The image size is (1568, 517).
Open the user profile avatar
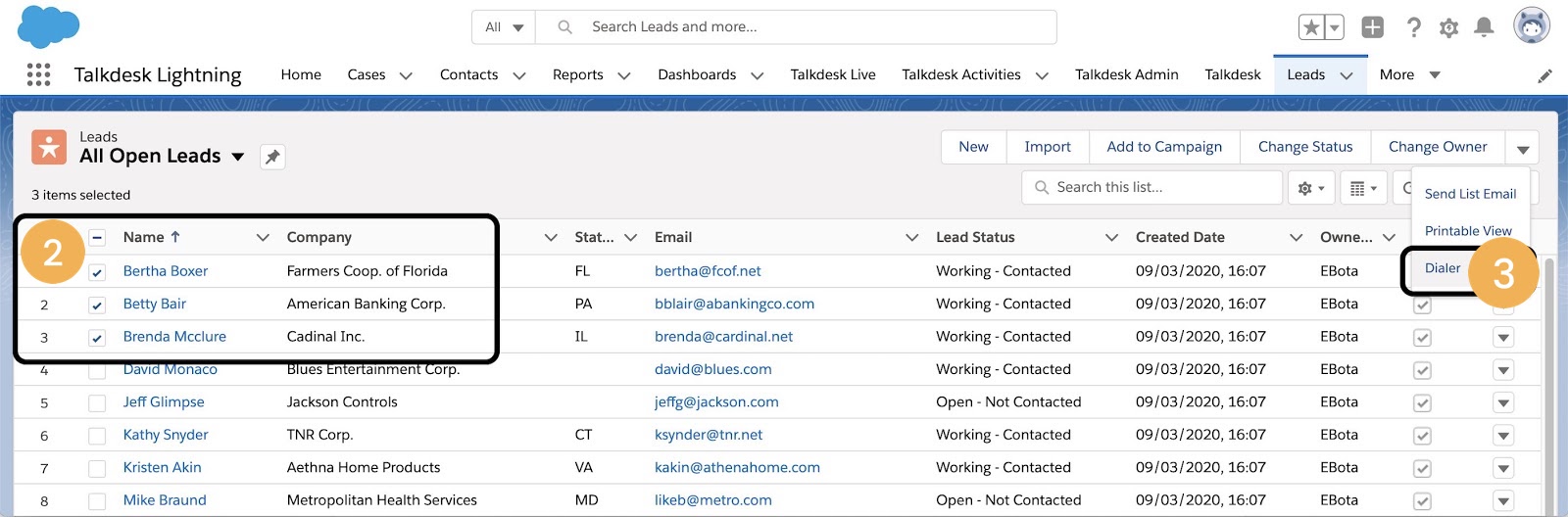[x=1532, y=26]
